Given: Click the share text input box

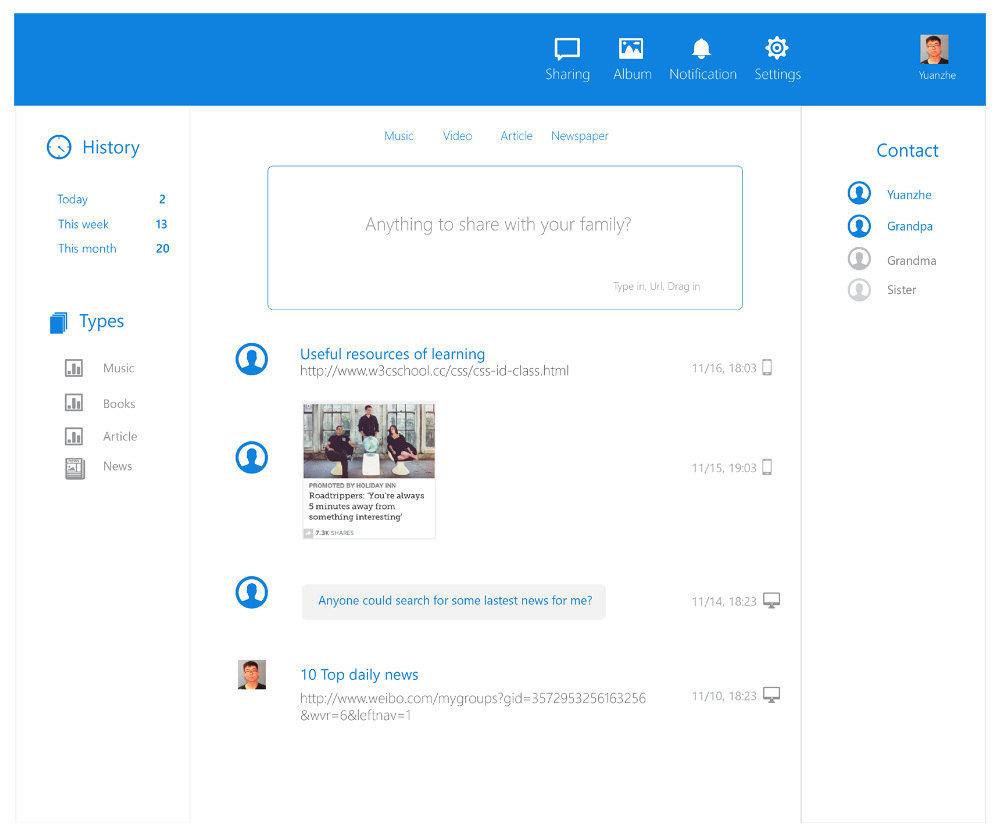Looking at the screenshot, I should coord(504,237).
